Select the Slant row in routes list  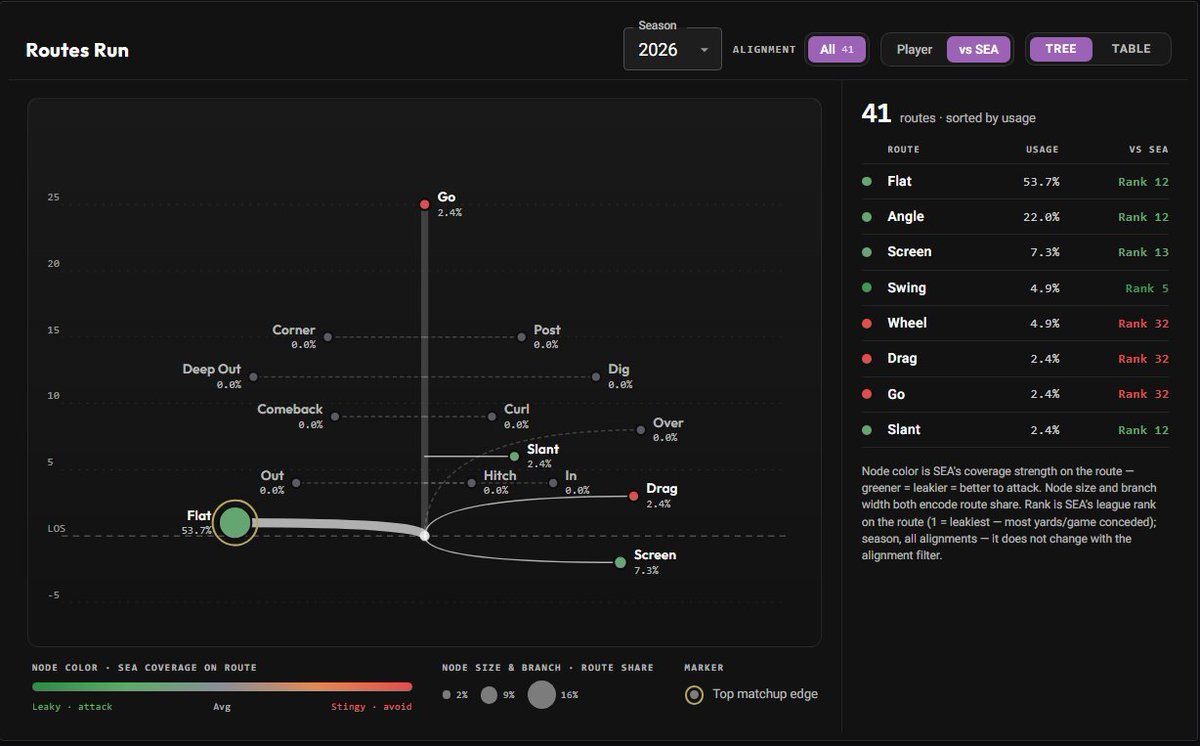click(1014, 429)
